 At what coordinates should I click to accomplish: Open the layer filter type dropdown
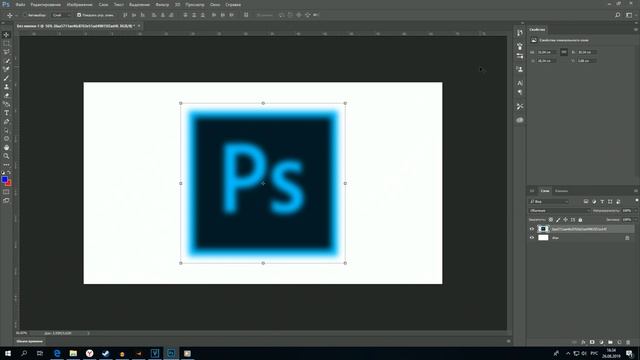549,202
